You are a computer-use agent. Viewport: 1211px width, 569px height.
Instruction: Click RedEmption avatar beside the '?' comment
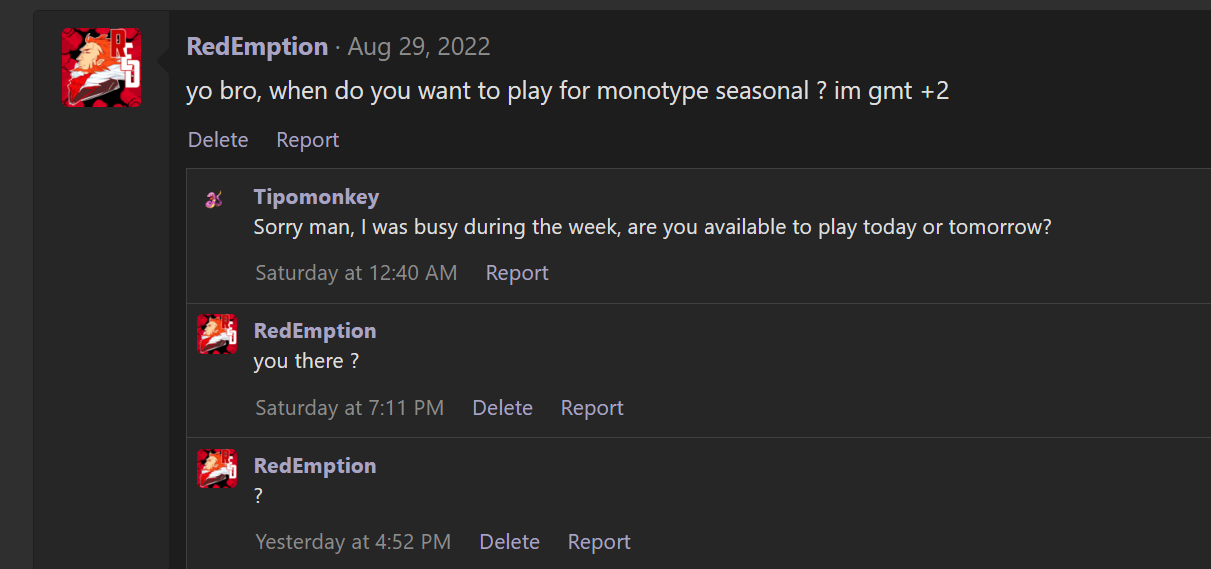click(217, 468)
